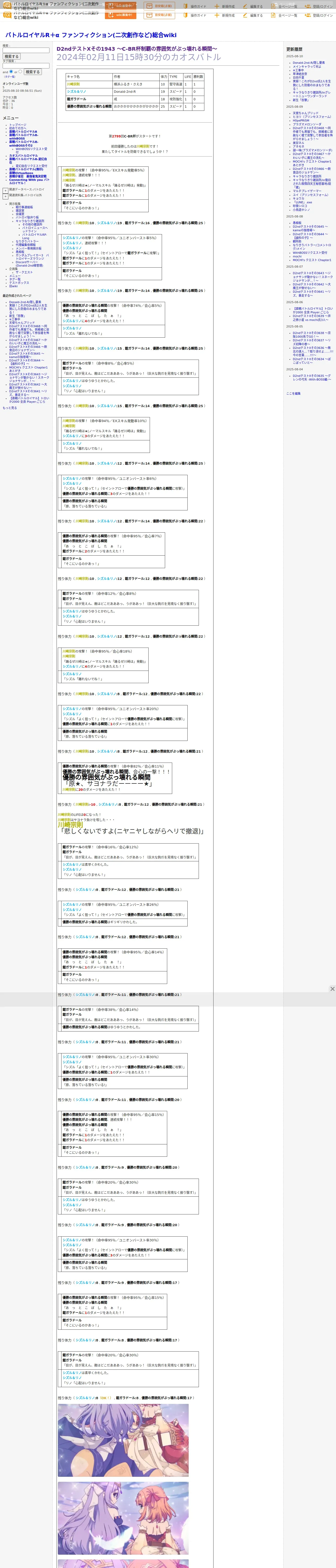Open 直轄@雀荘 最強雀鬼決定戦 link
The width and height of the screenshot is (336, 1568).
27,176
